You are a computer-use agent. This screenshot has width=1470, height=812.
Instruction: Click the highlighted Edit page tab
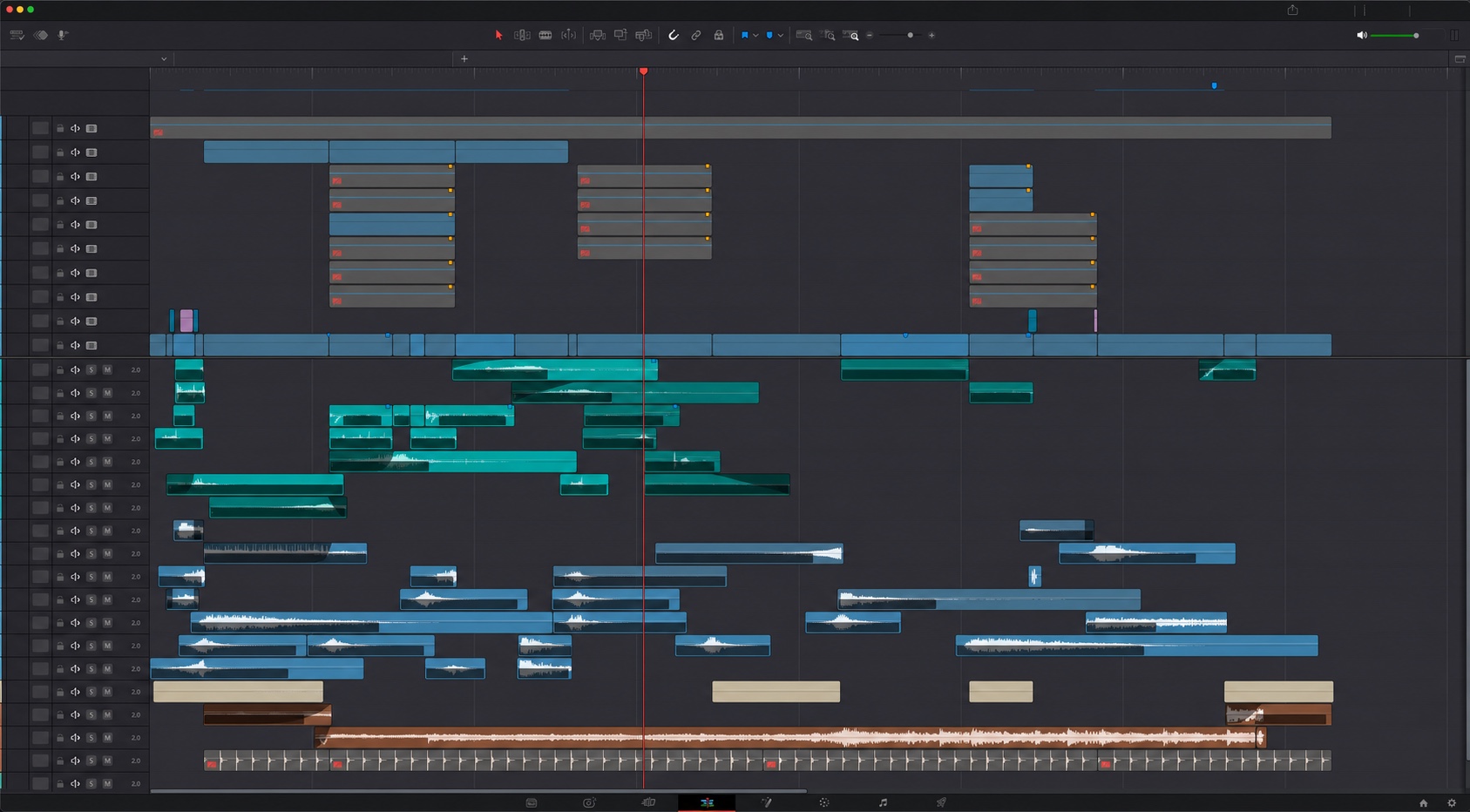[707, 802]
